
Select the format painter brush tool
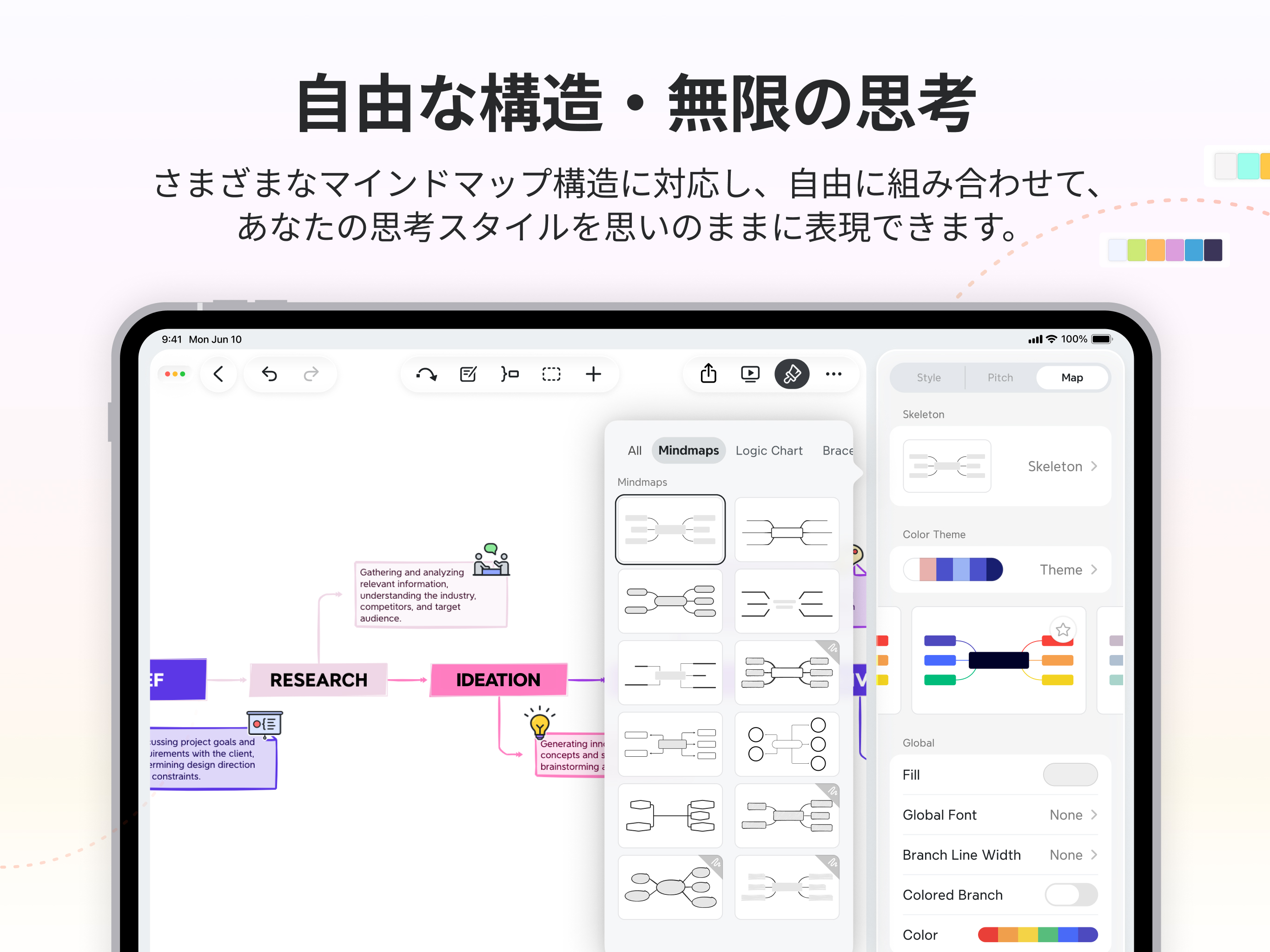tap(792, 374)
